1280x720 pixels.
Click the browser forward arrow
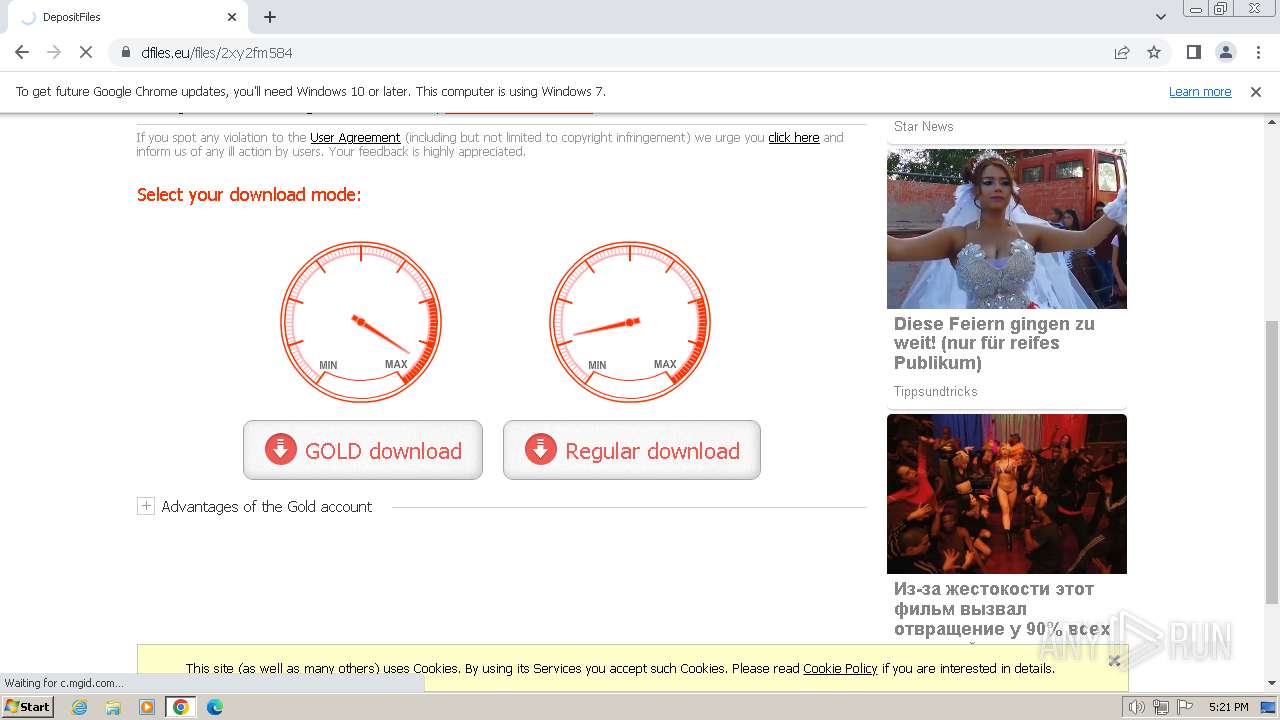(x=54, y=52)
